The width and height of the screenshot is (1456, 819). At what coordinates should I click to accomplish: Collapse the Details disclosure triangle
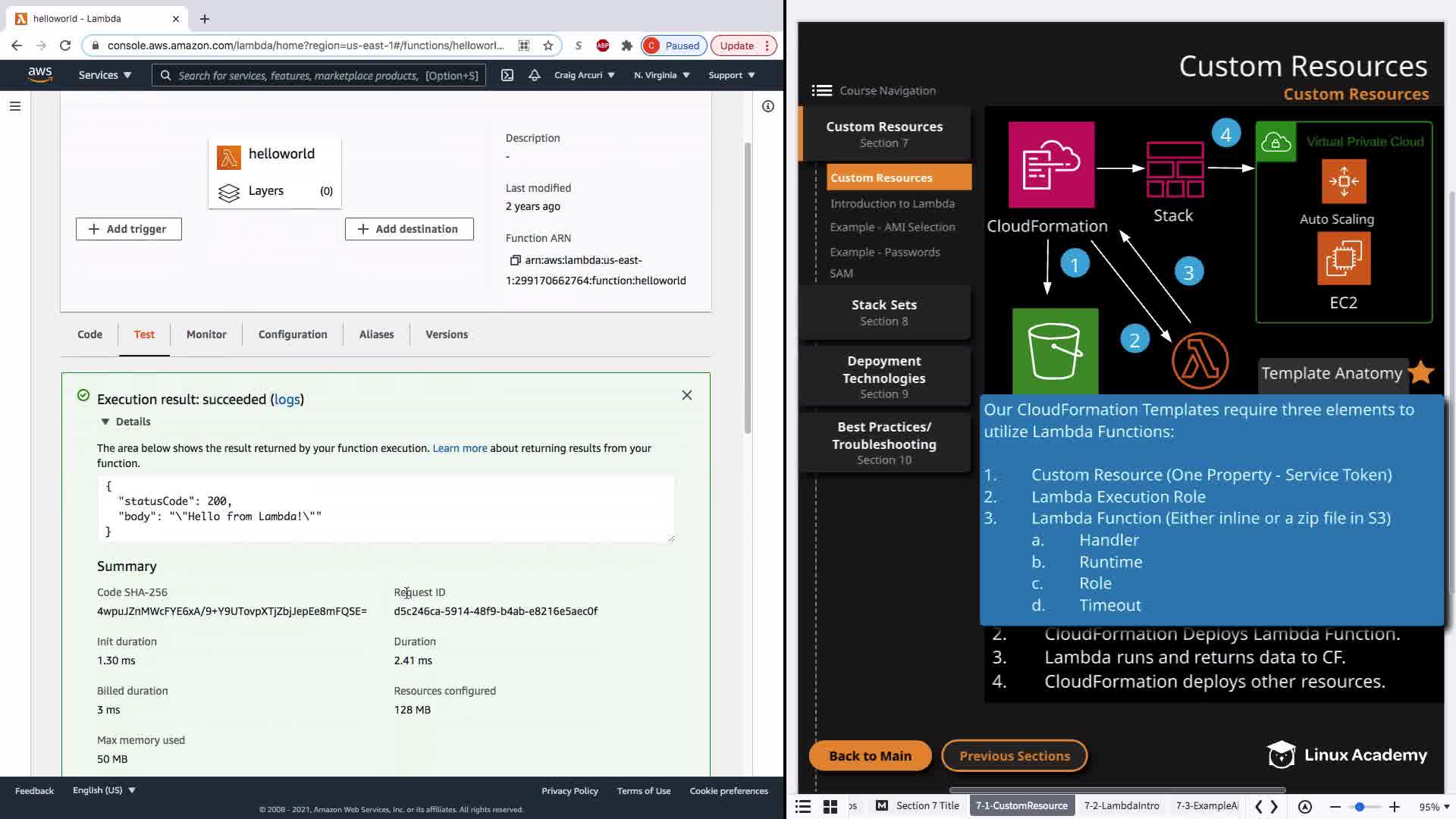coord(105,422)
